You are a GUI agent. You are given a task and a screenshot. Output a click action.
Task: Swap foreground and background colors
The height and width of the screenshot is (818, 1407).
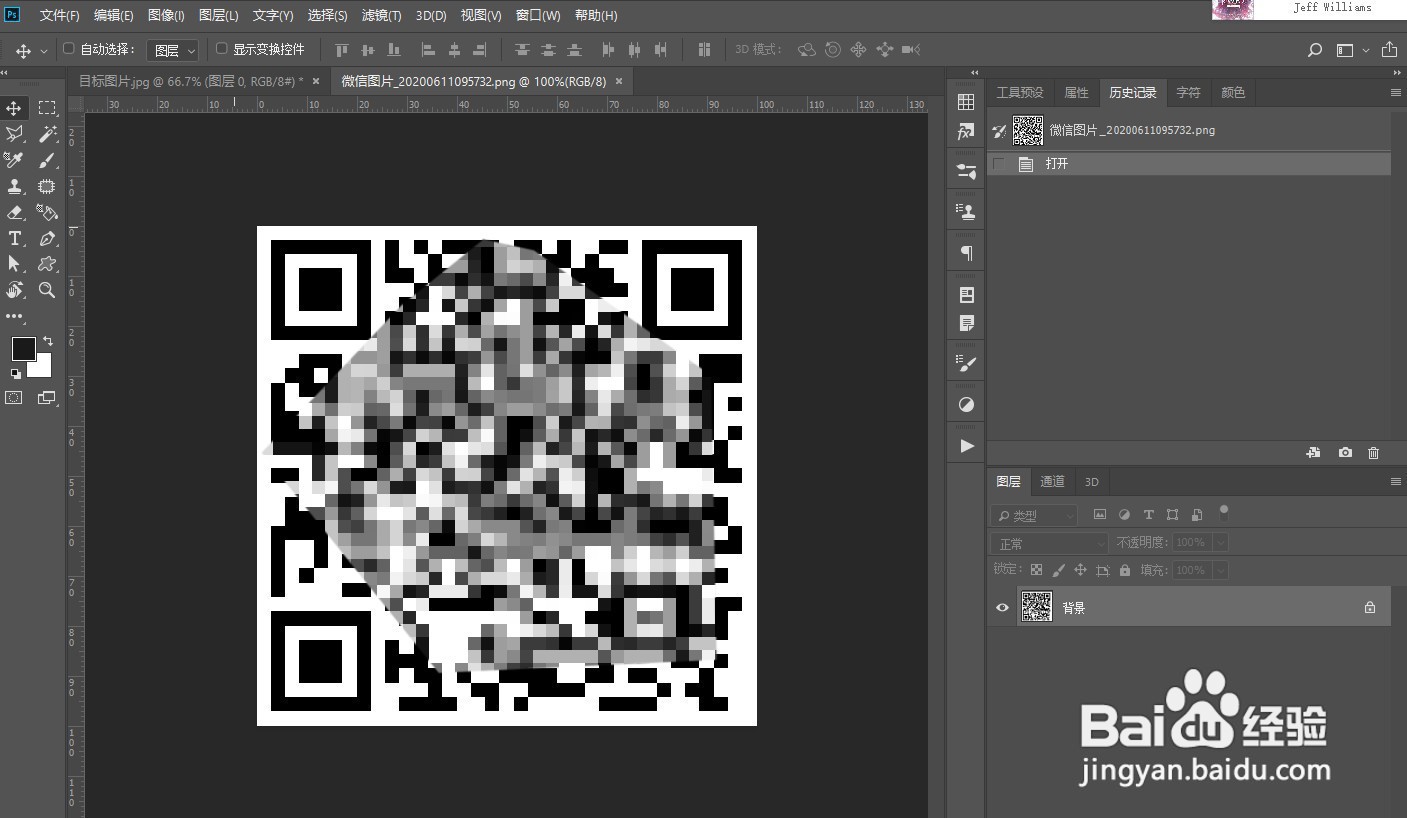48,342
